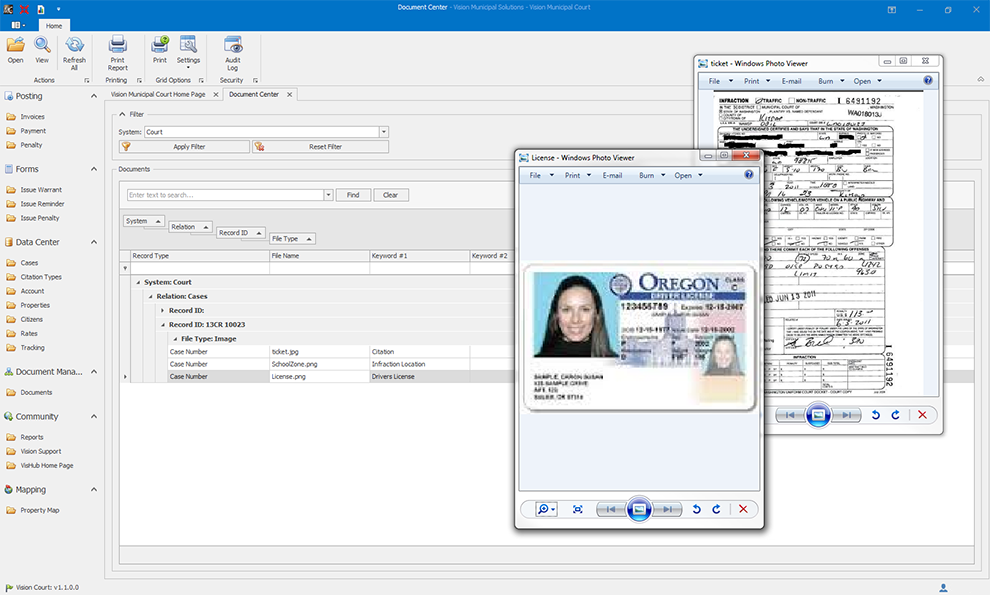Image resolution: width=990 pixels, height=595 pixels.
Task: Go to next image in ticket viewer
Action: pyautogui.click(x=847, y=415)
